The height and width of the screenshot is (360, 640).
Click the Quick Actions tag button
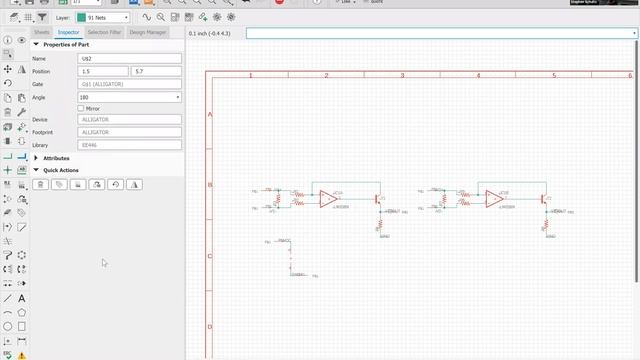pyautogui.click(x=59, y=184)
